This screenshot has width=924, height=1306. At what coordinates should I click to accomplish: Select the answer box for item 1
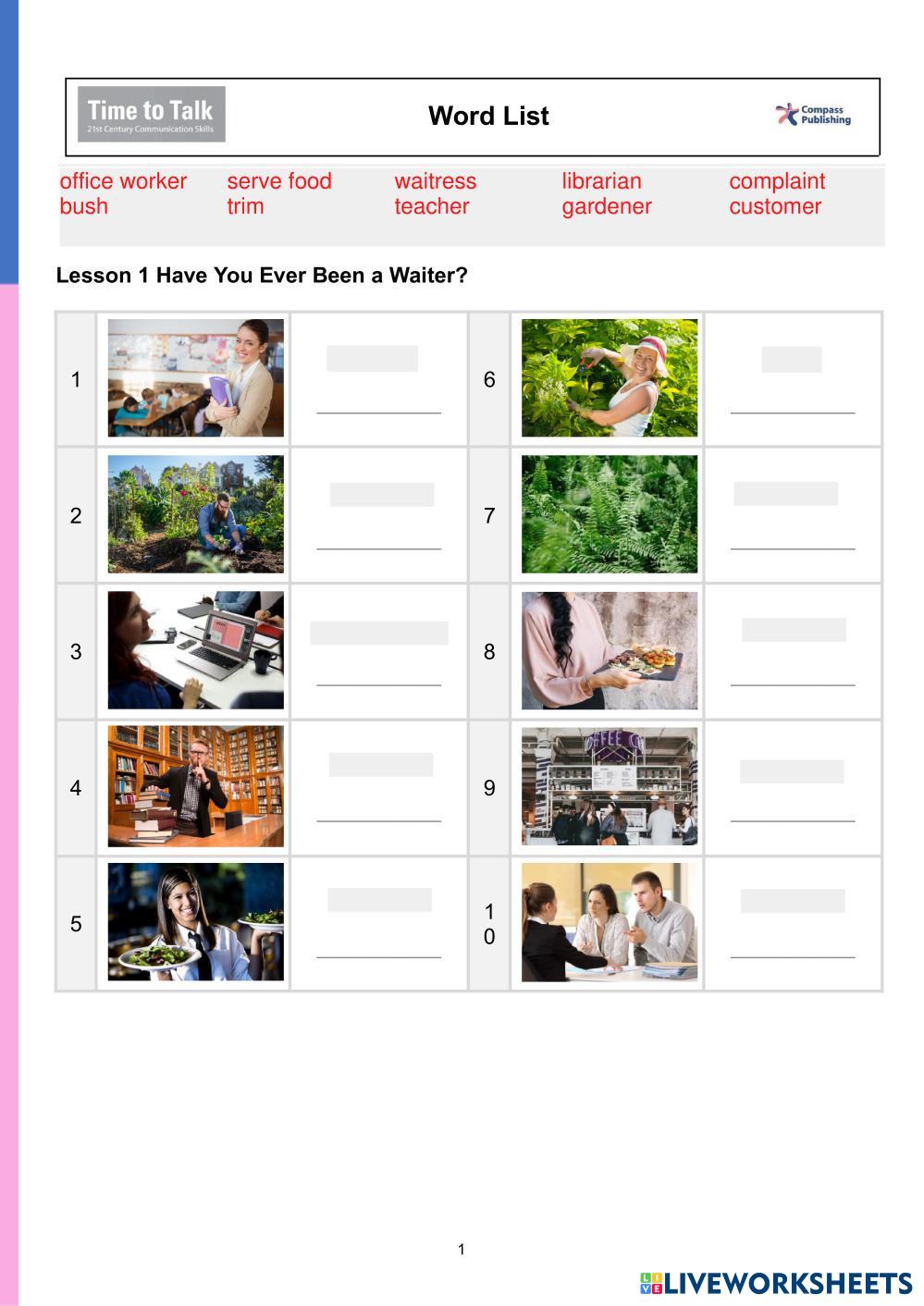(x=372, y=359)
